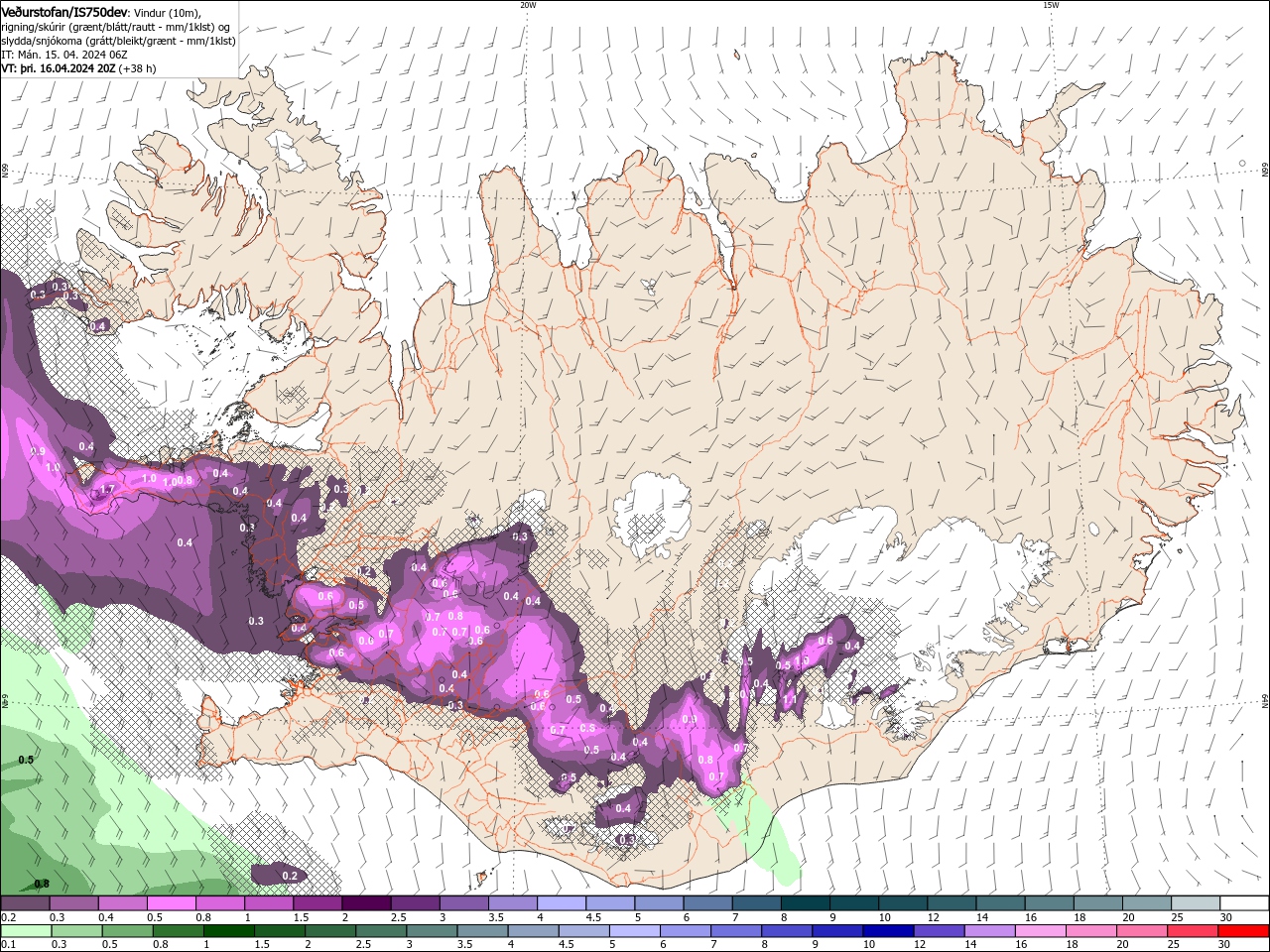This screenshot has height=952, width=1270.
Task: Pick the deep blue 10 swatch in the lower legend row
Action: (x=887, y=931)
